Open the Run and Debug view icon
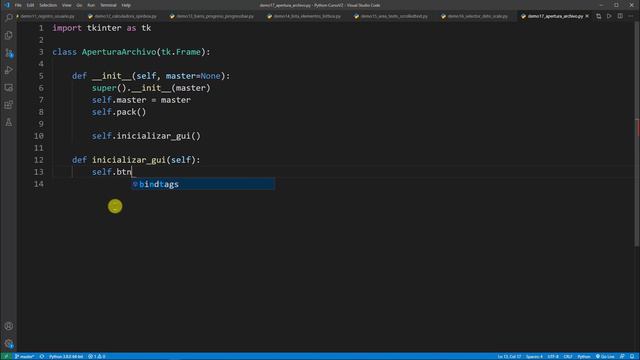 point(9,70)
